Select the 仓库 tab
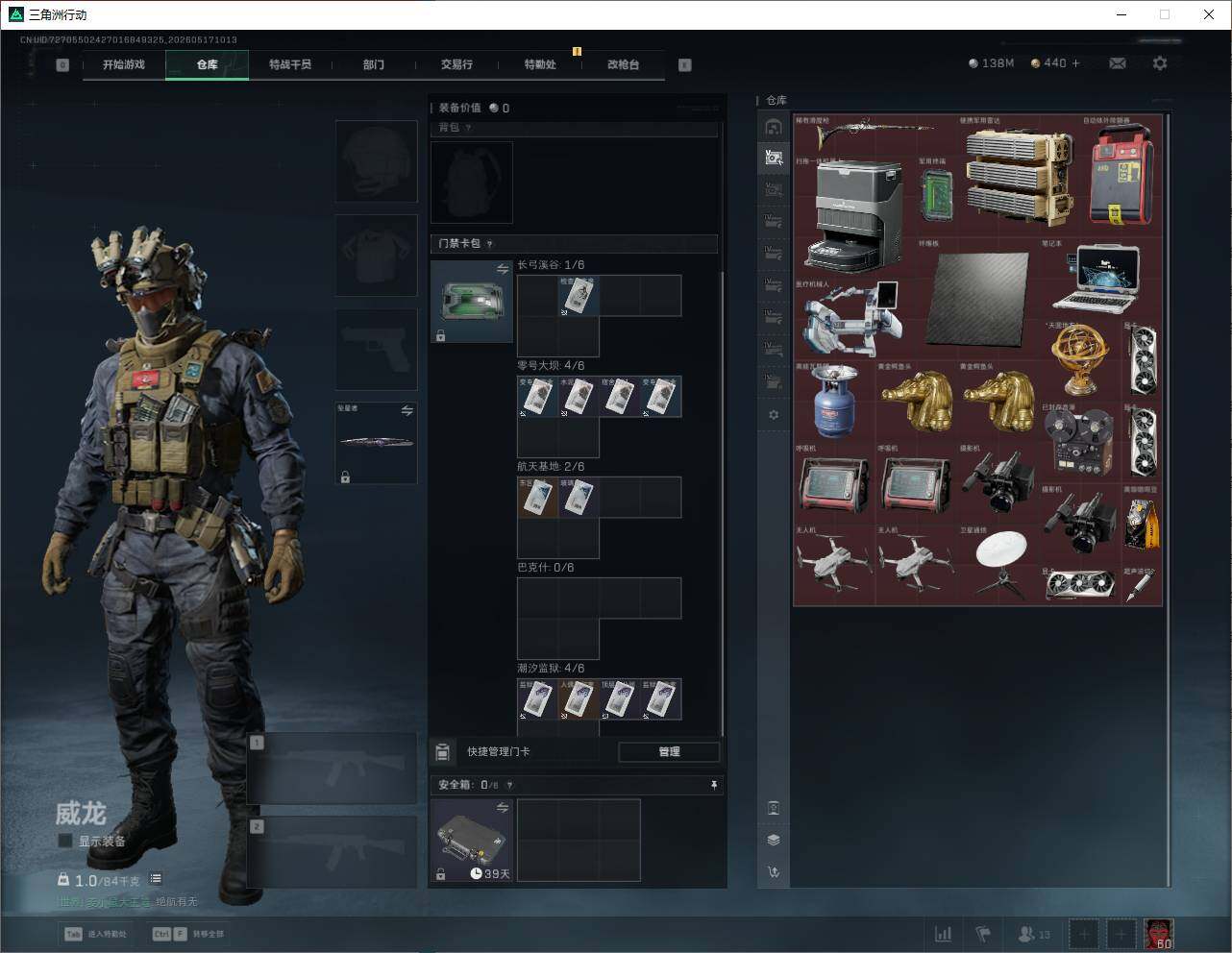 (x=208, y=64)
